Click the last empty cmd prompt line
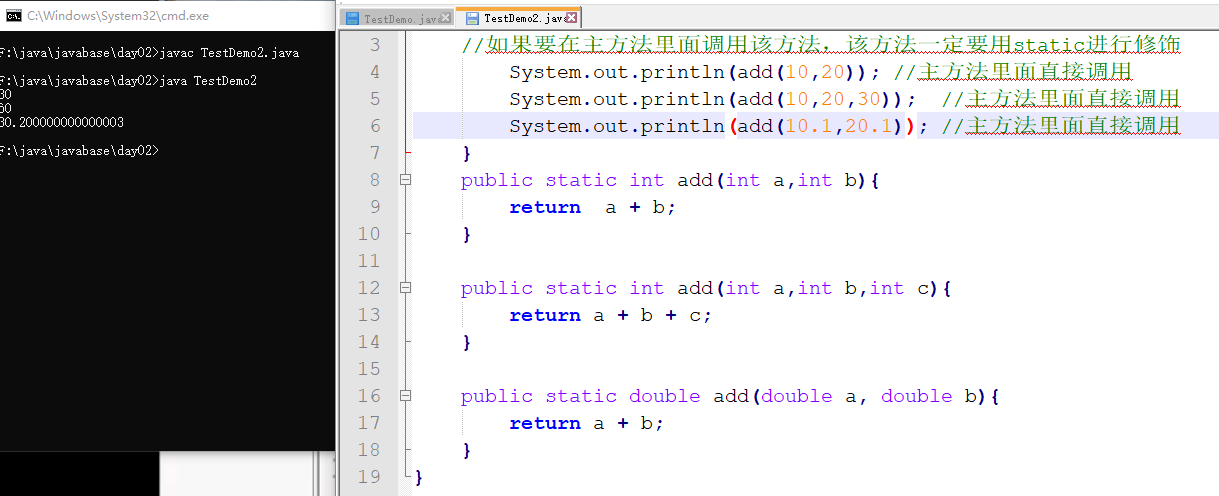1219x496 pixels. click(79, 150)
